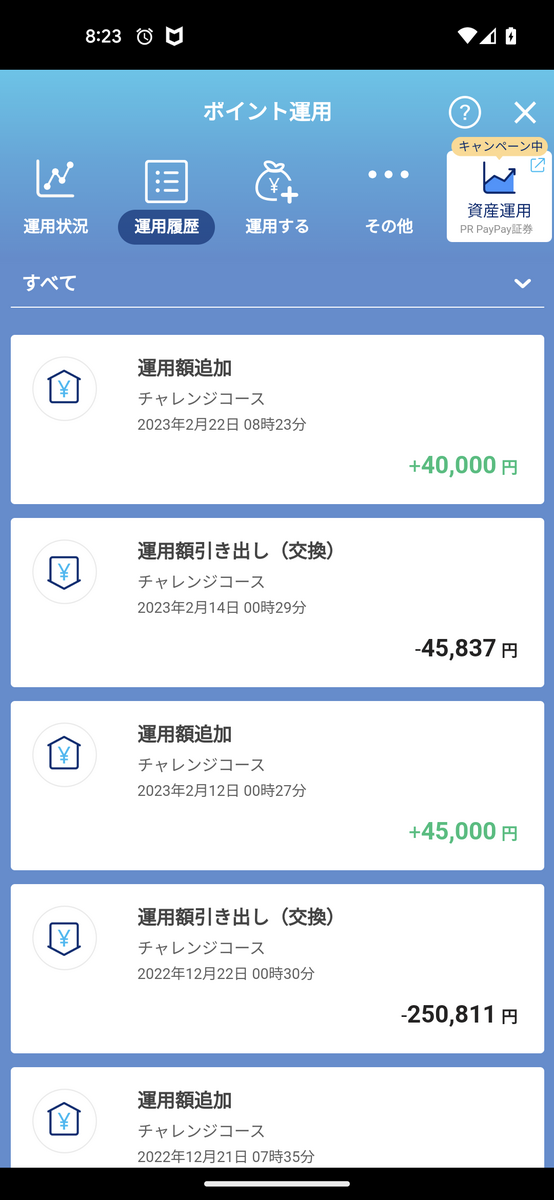Tap the shield yen icon for -45,837 entry
This screenshot has width=554, height=1200.
point(64,572)
